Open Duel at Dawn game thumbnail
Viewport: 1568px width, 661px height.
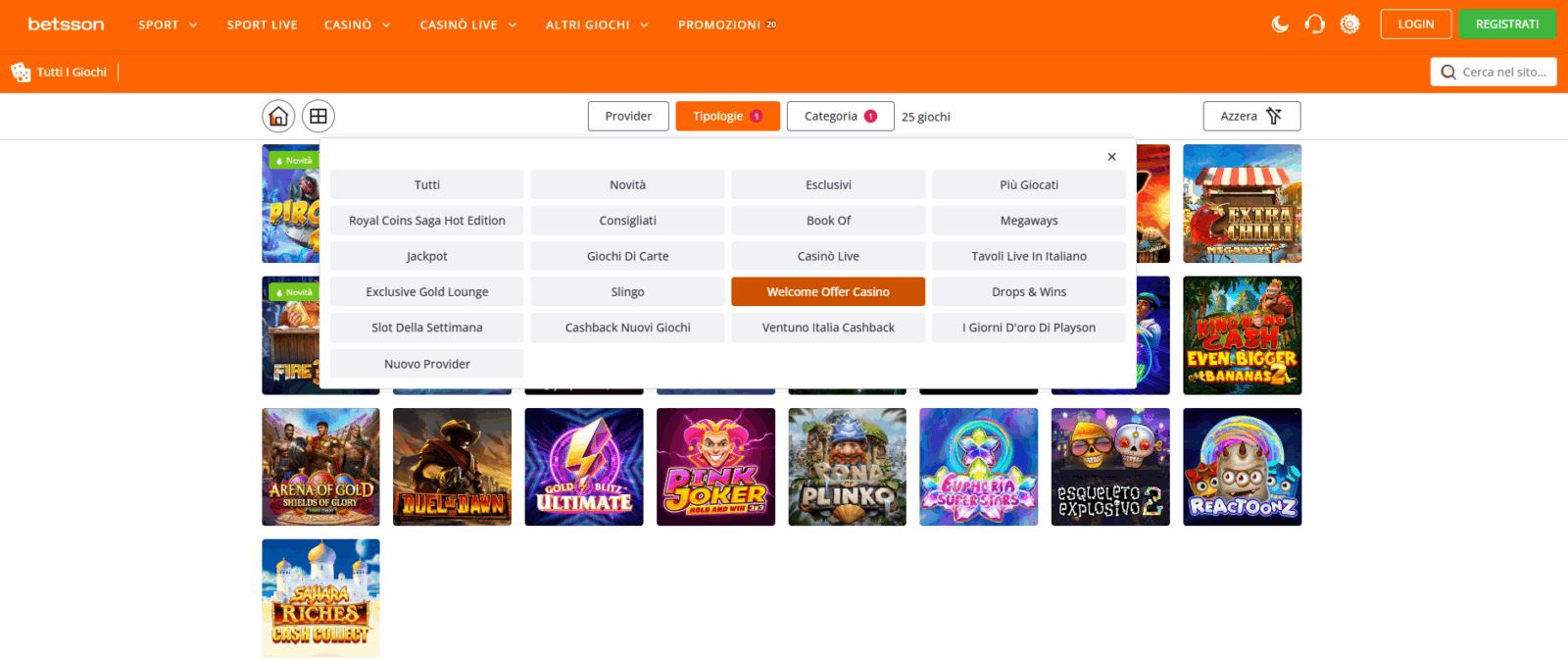[x=452, y=467]
